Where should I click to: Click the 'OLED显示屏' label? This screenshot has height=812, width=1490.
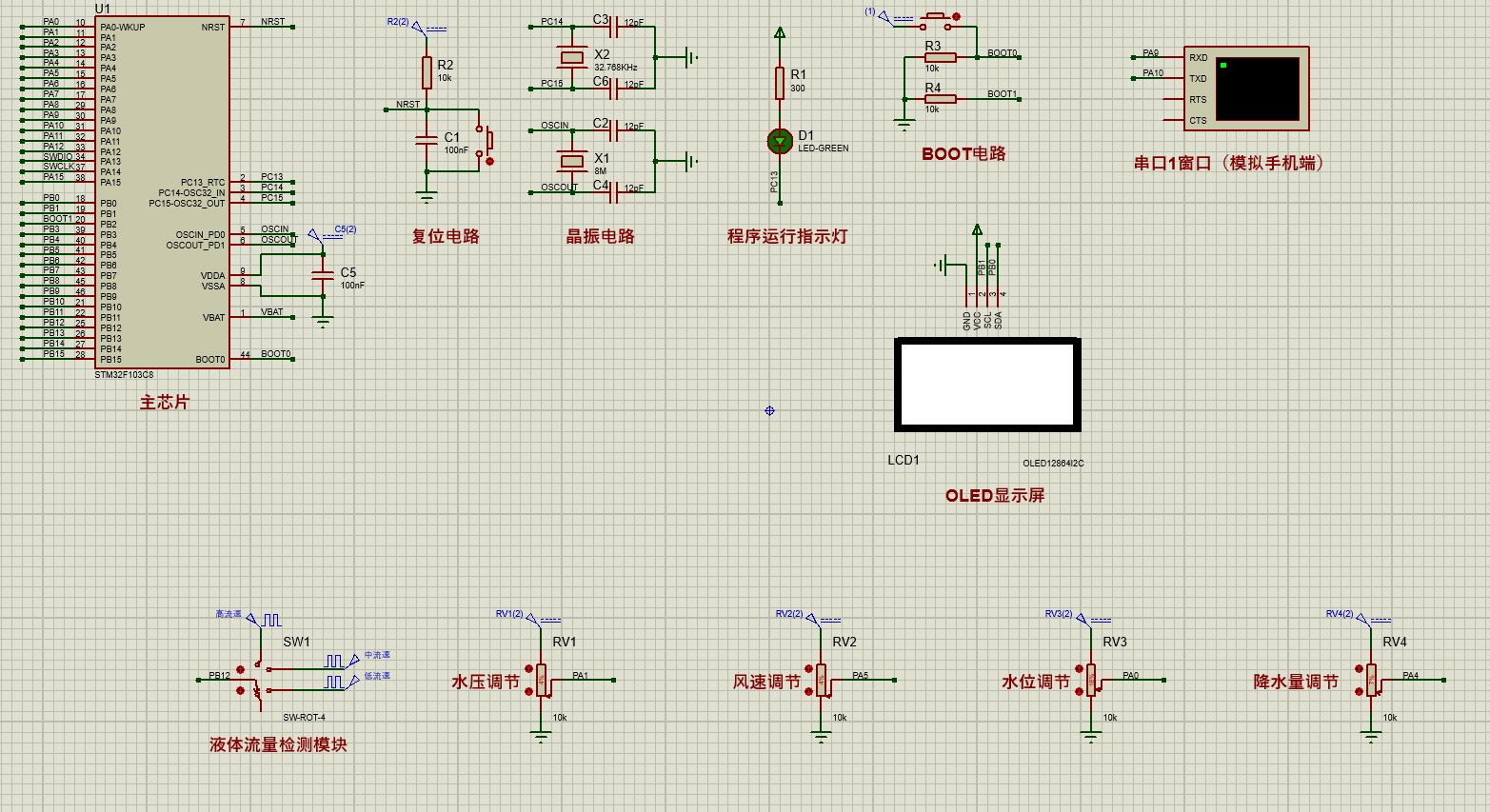[x=995, y=495]
